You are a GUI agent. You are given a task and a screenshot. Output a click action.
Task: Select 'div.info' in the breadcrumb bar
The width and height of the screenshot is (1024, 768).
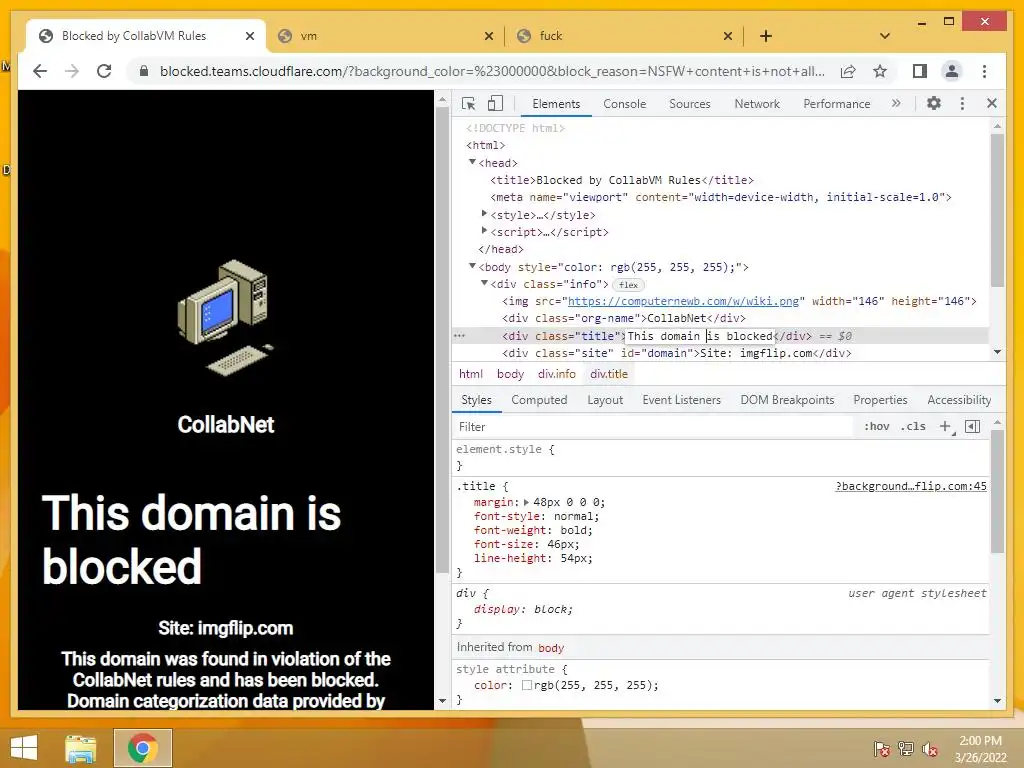[556, 374]
